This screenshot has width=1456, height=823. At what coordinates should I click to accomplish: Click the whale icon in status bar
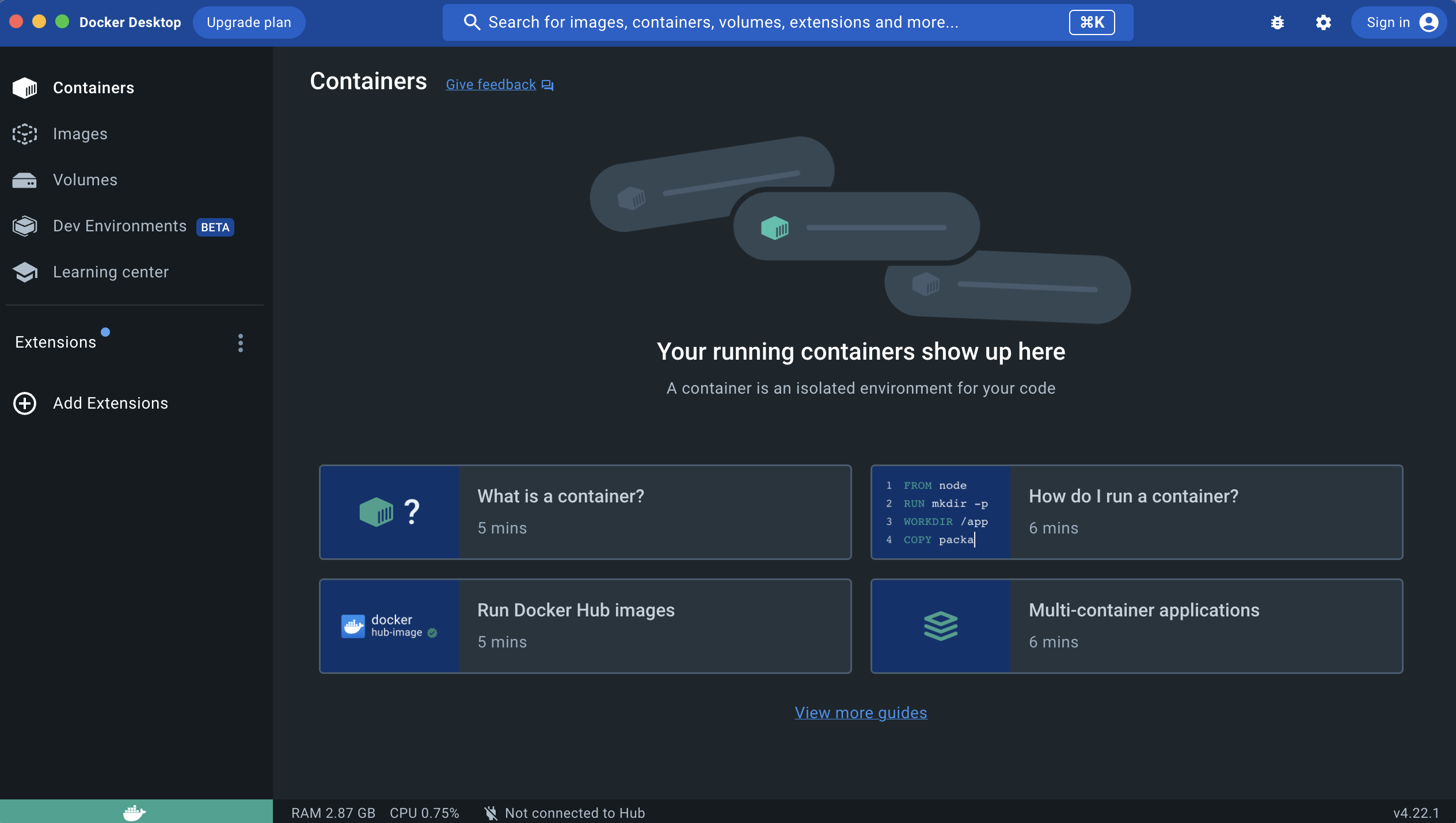tap(134, 811)
